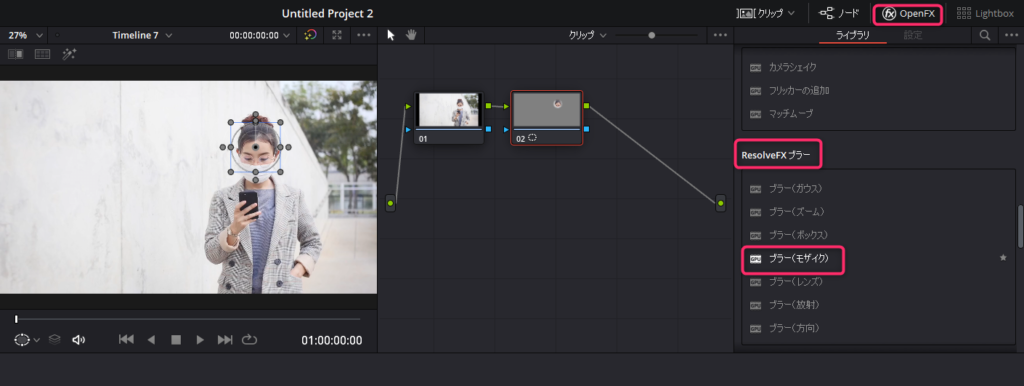This screenshot has height=386, width=1024.
Task: Open node editor three-dot options menu
Action: 720,35
